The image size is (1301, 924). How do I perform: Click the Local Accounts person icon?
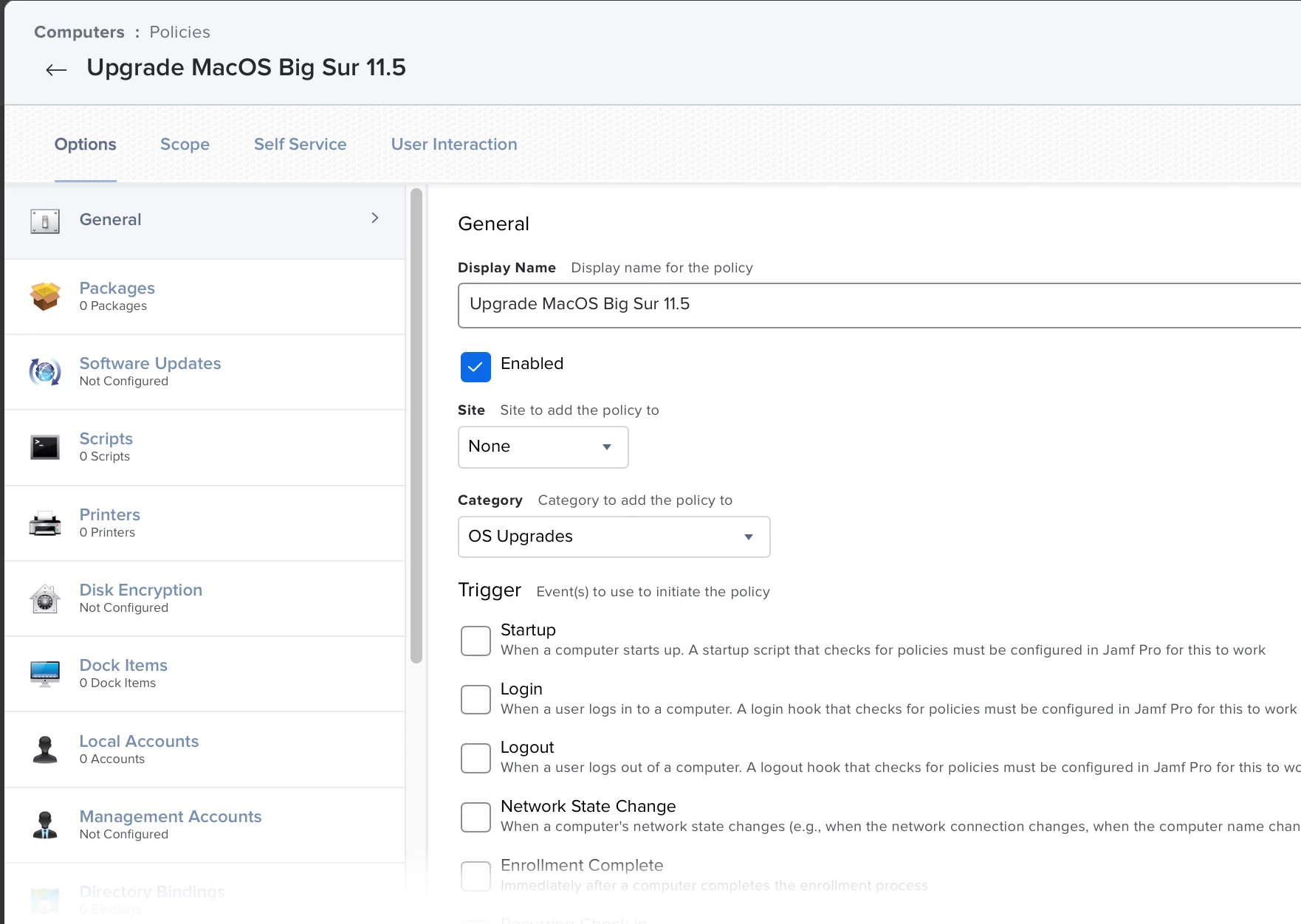click(x=45, y=750)
